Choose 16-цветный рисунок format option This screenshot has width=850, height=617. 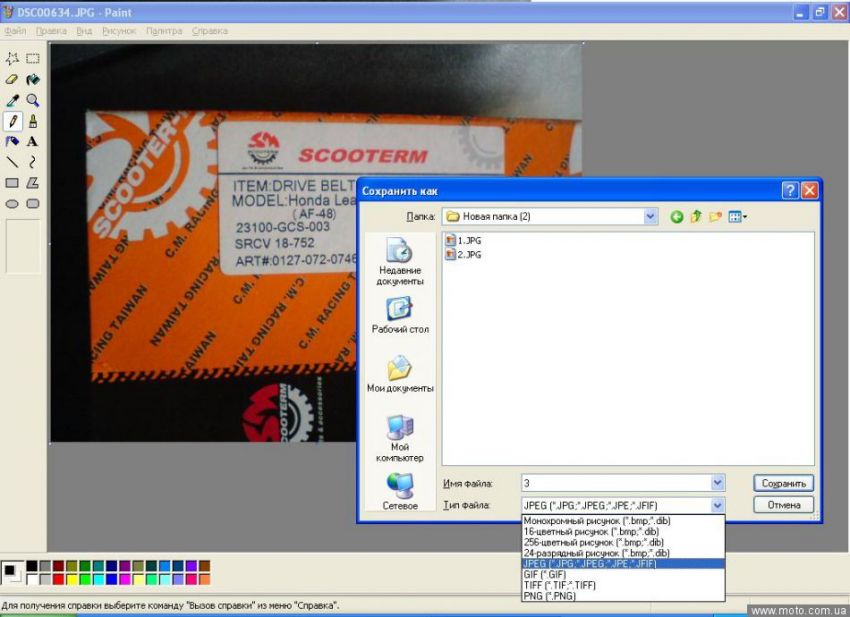623,531
